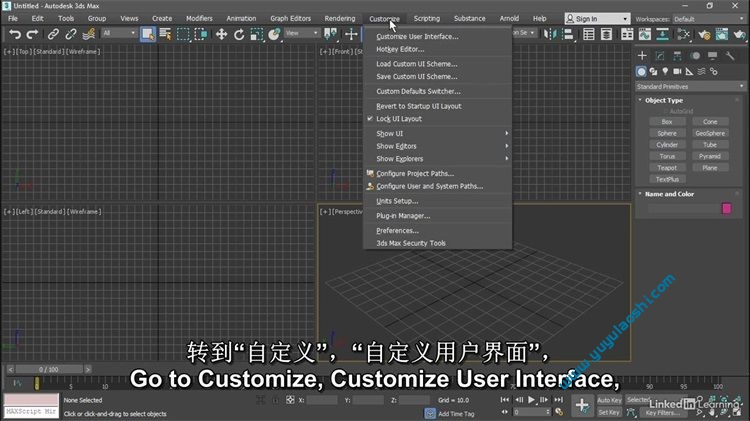Viewport: 750px width, 421px height.
Task: Click the Mirror tool icon
Action: click(x=550, y=34)
